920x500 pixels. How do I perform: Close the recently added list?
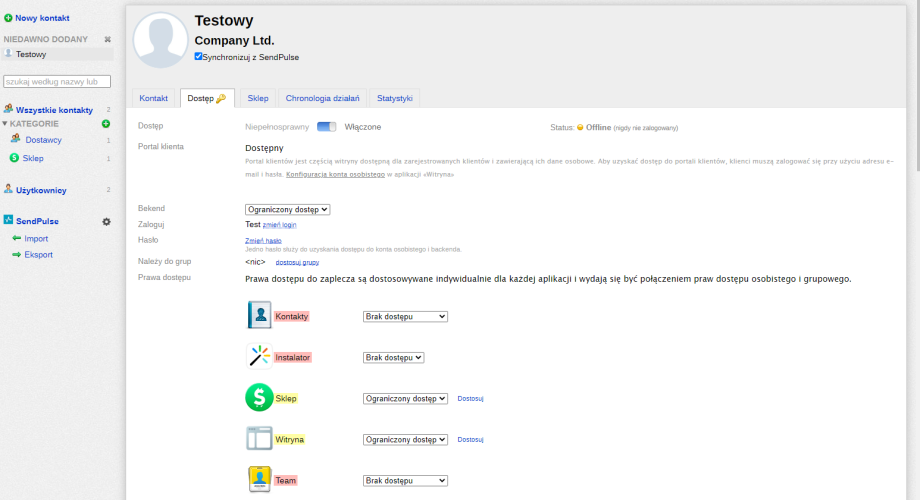tap(107, 39)
